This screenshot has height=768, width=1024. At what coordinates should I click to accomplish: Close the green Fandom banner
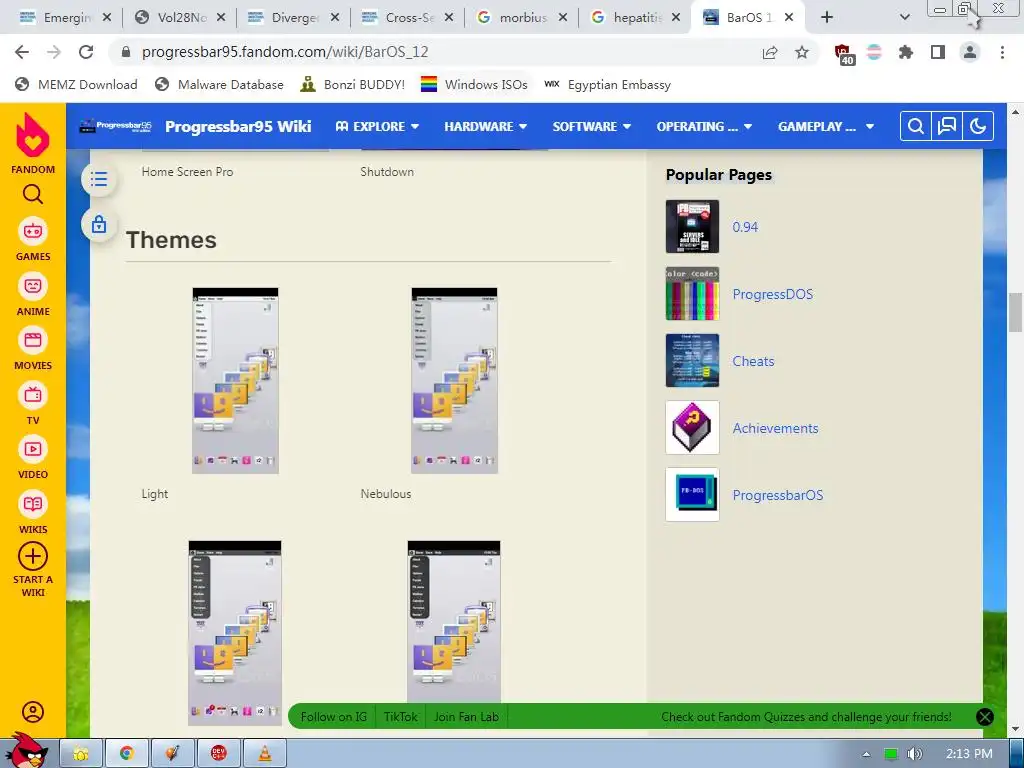985,716
